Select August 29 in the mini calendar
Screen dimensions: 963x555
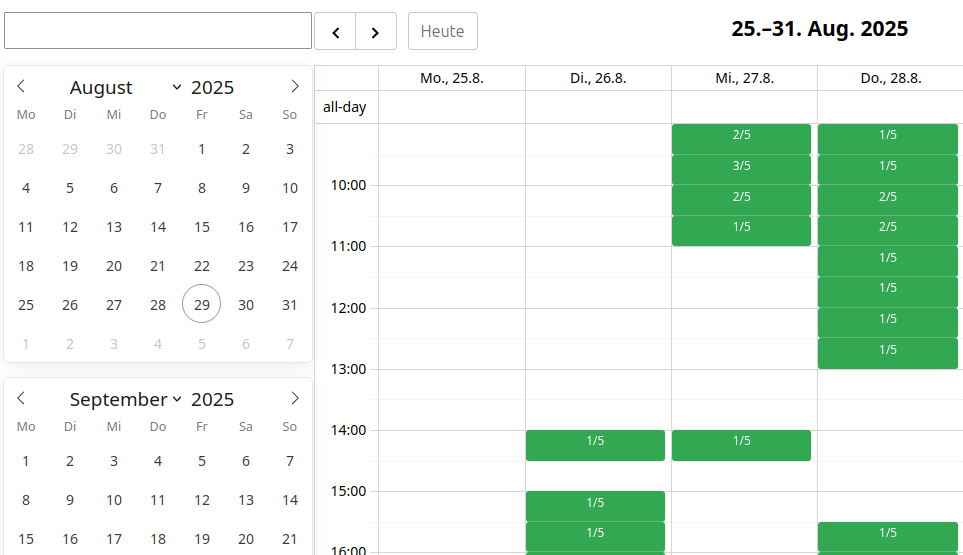[x=202, y=304]
